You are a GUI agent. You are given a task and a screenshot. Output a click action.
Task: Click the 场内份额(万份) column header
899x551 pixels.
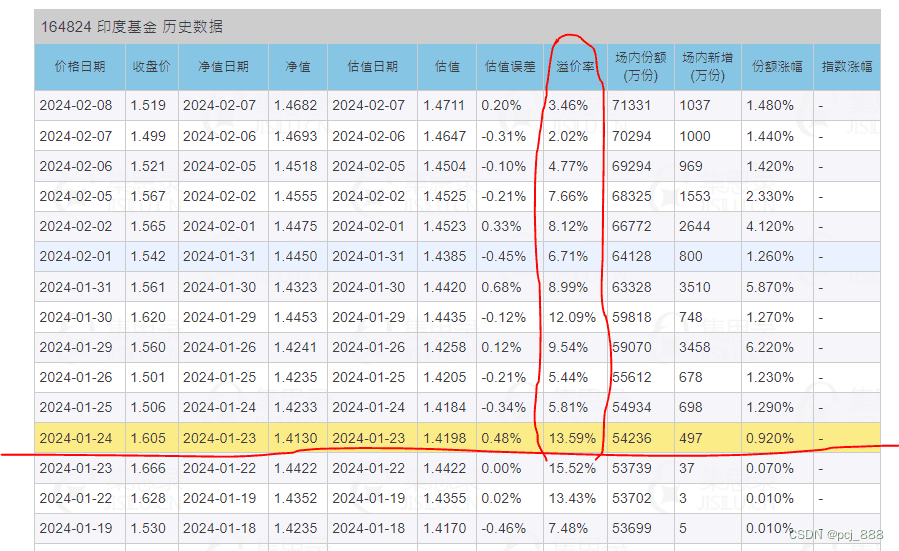[x=640, y=67]
